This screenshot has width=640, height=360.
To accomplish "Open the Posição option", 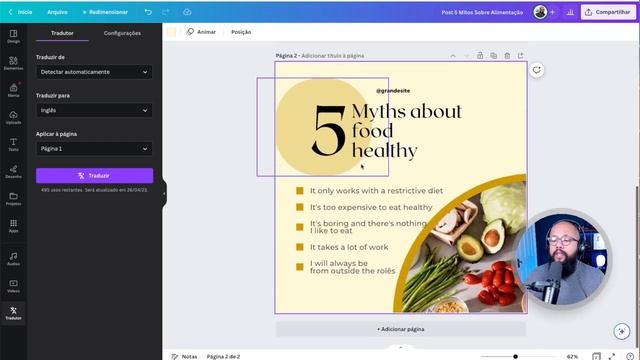I will pos(241,32).
